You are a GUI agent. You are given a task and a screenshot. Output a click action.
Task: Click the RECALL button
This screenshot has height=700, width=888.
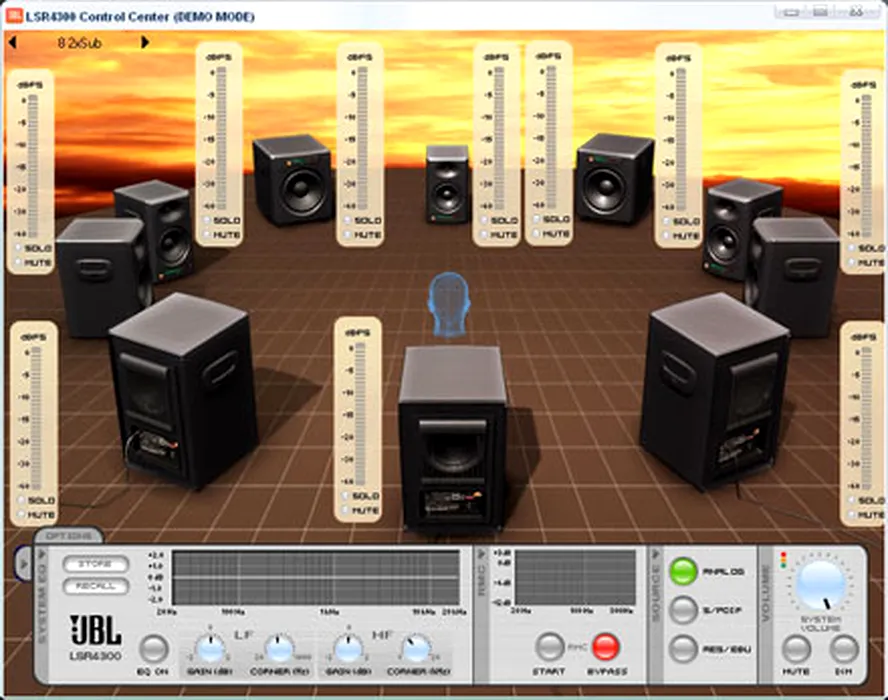click(96, 586)
